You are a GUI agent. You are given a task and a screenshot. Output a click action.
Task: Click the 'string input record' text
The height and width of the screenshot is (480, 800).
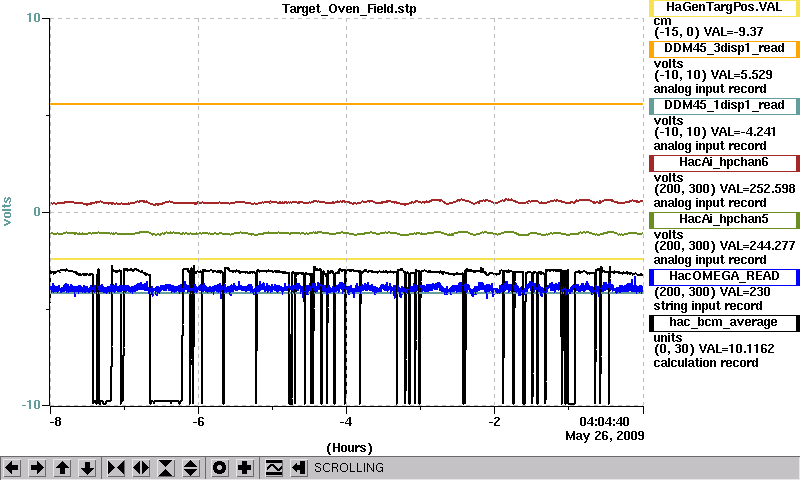708,306
